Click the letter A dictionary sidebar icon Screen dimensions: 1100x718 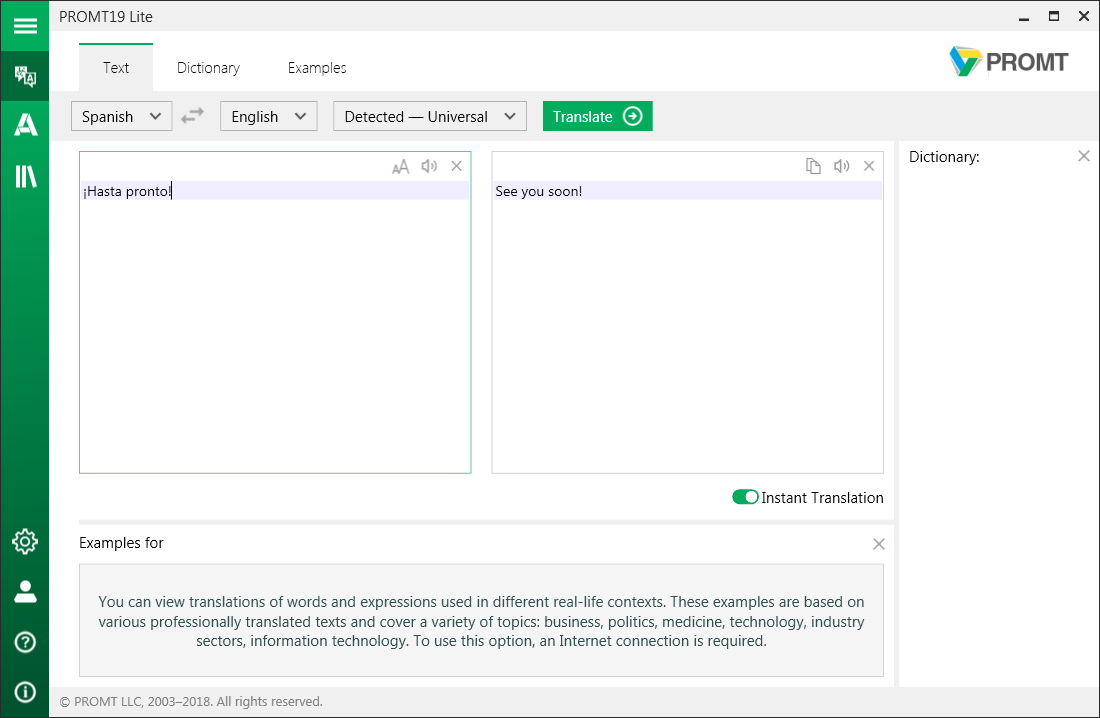[x=25, y=125]
